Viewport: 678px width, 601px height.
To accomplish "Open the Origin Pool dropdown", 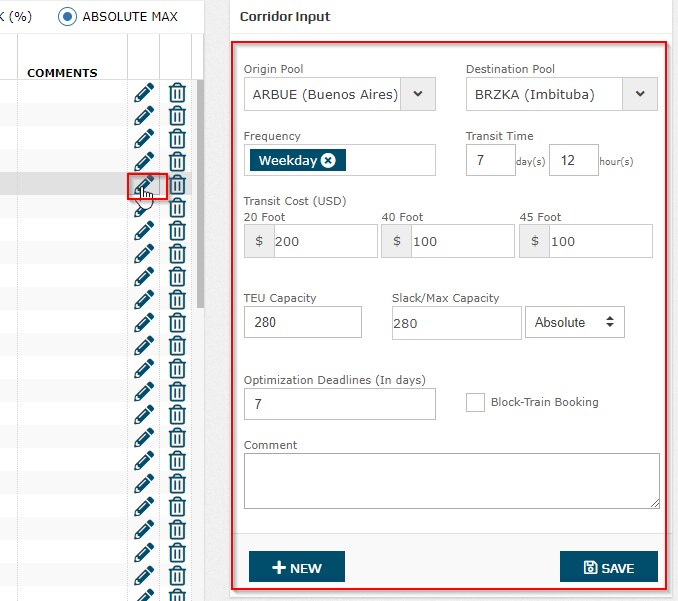I will 418,95.
